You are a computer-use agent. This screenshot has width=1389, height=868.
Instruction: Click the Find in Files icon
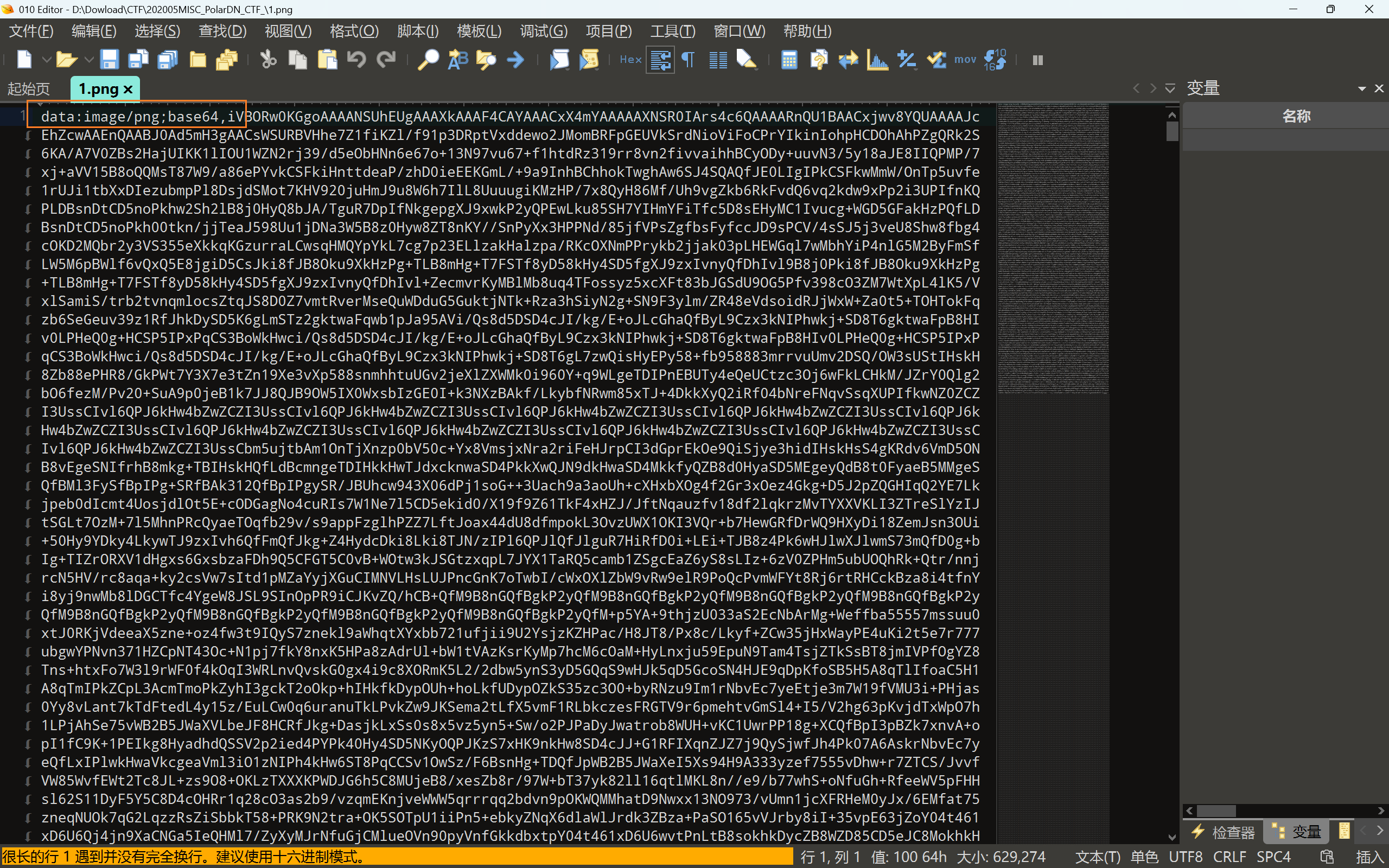(486, 59)
